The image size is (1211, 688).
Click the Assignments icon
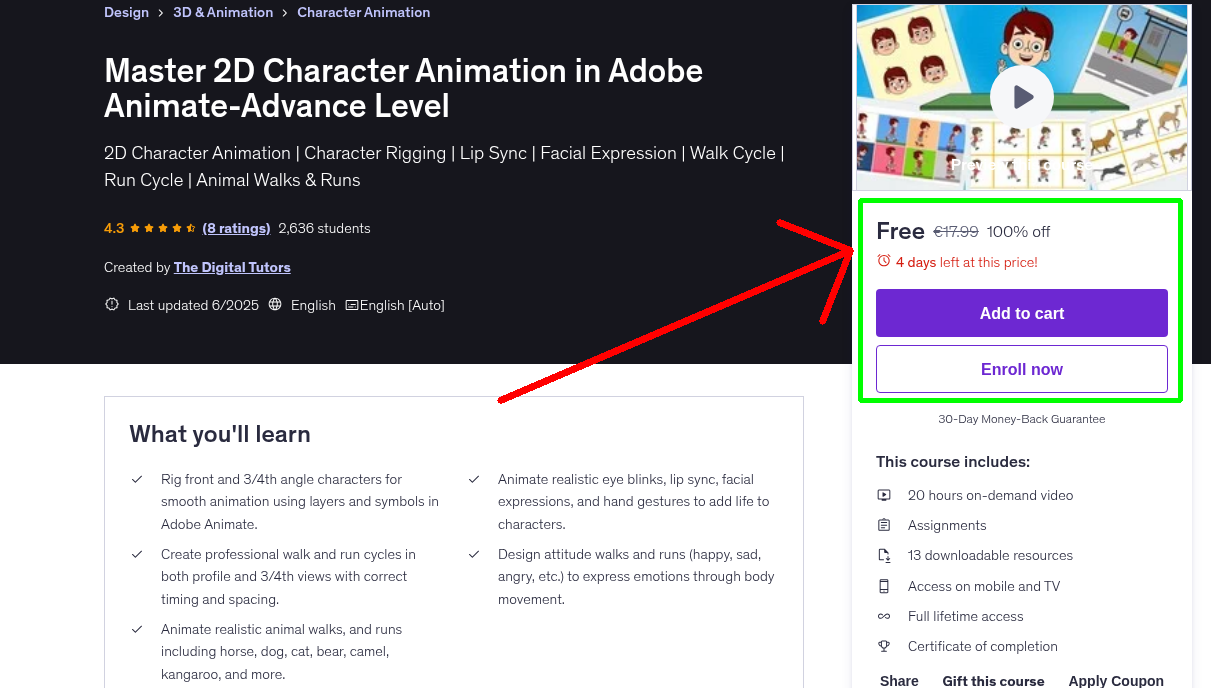884,525
